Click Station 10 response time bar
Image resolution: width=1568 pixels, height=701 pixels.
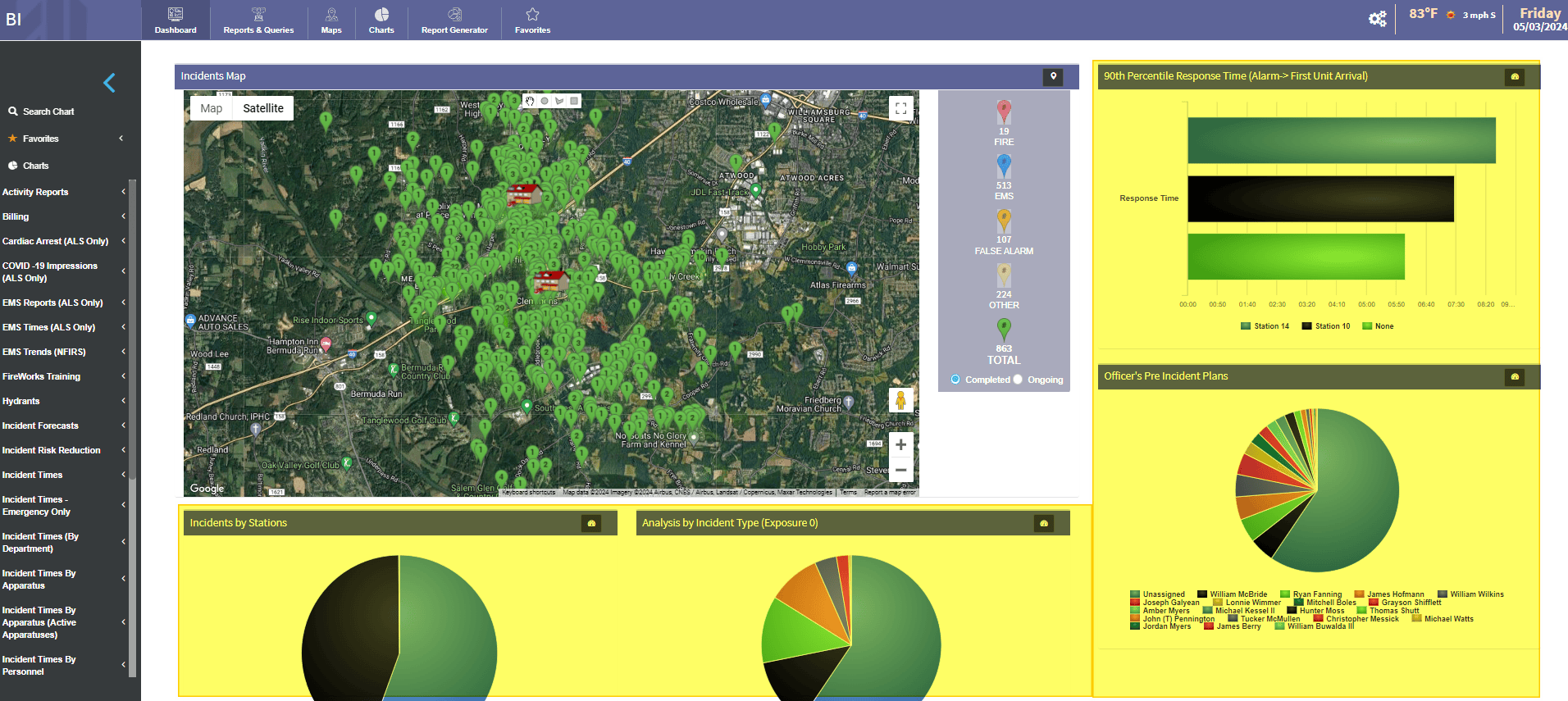point(1320,198)
